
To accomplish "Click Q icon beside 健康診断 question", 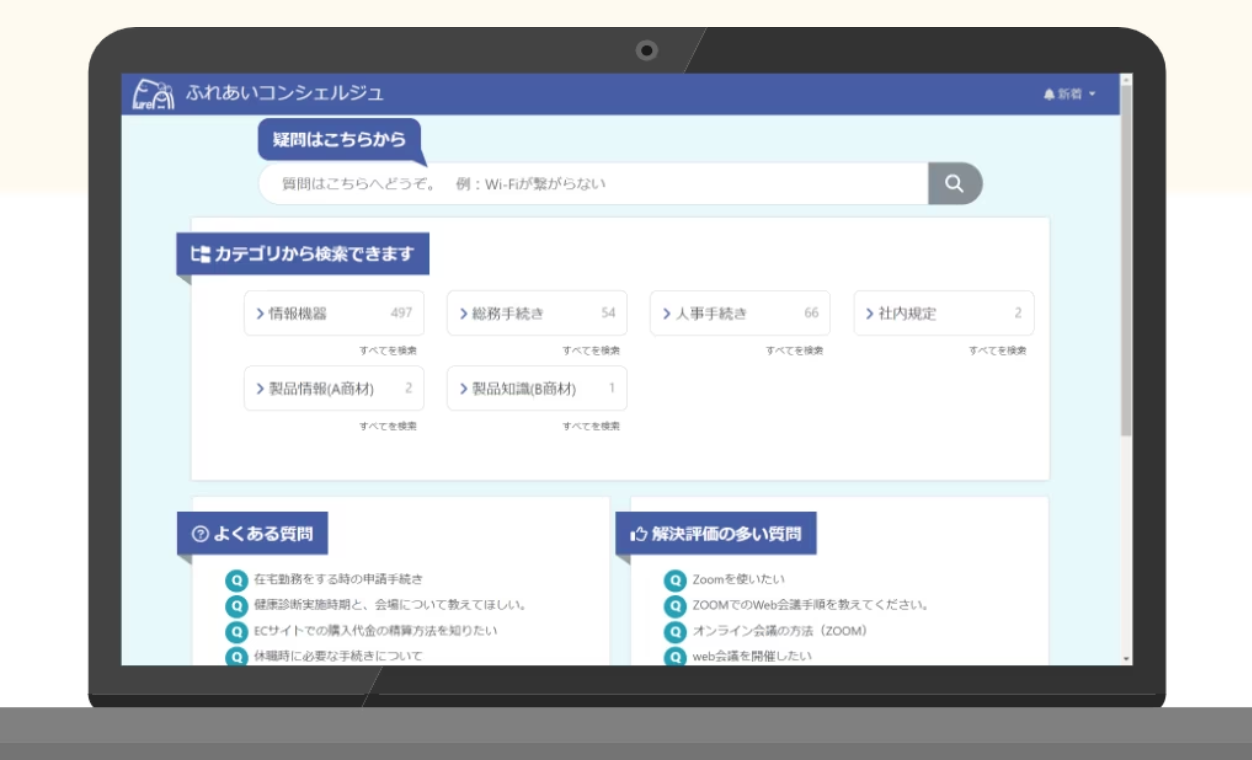I will tap(236, 606).
